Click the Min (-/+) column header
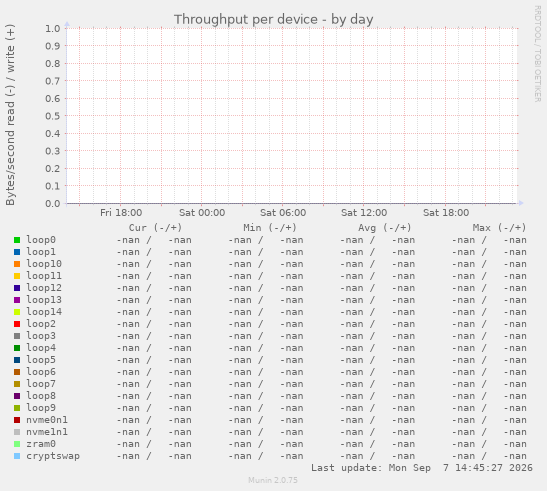547x491 pixels. coord(270,228)
